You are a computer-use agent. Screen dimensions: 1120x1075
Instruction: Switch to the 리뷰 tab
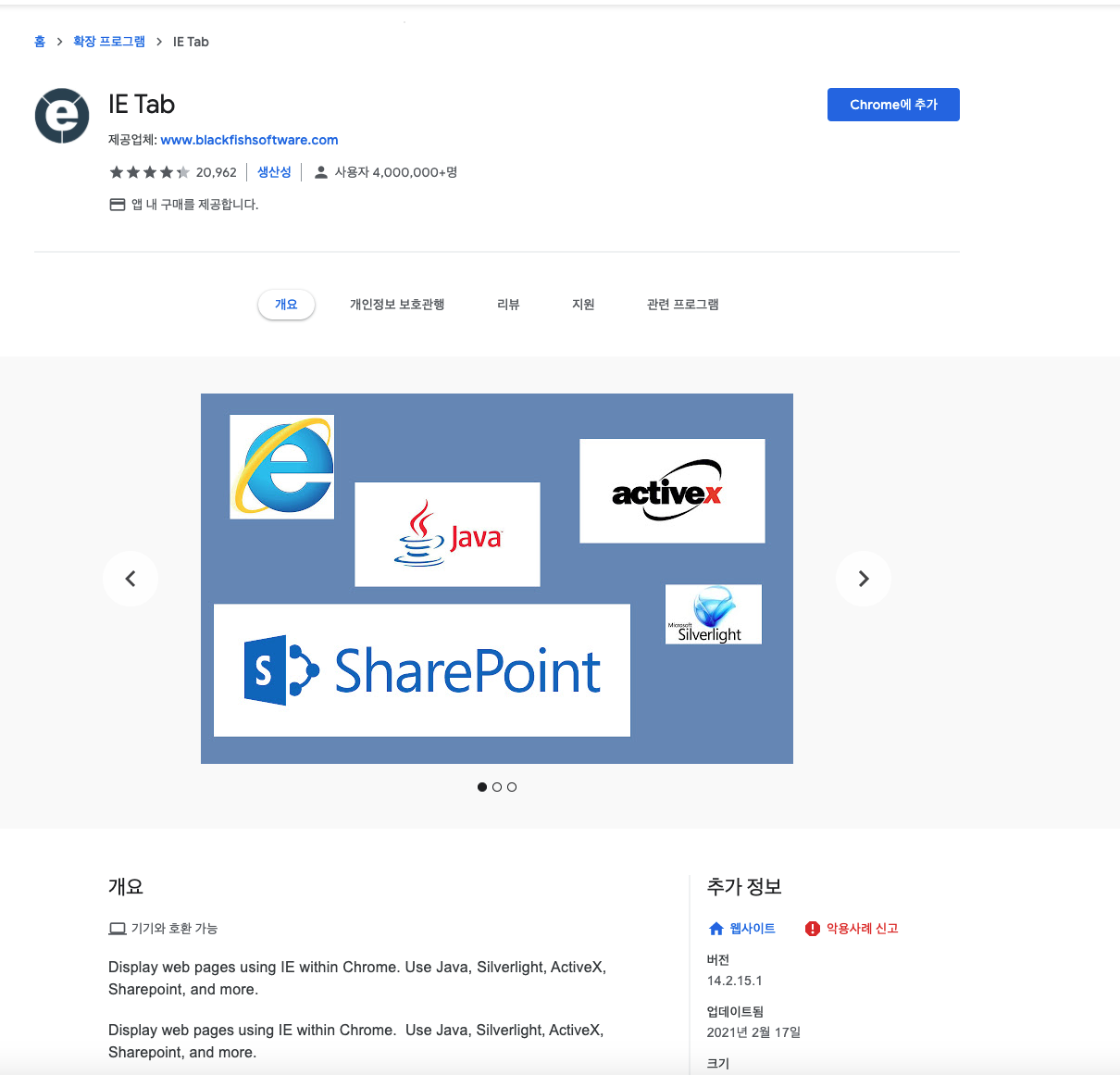tap(508, 305)
